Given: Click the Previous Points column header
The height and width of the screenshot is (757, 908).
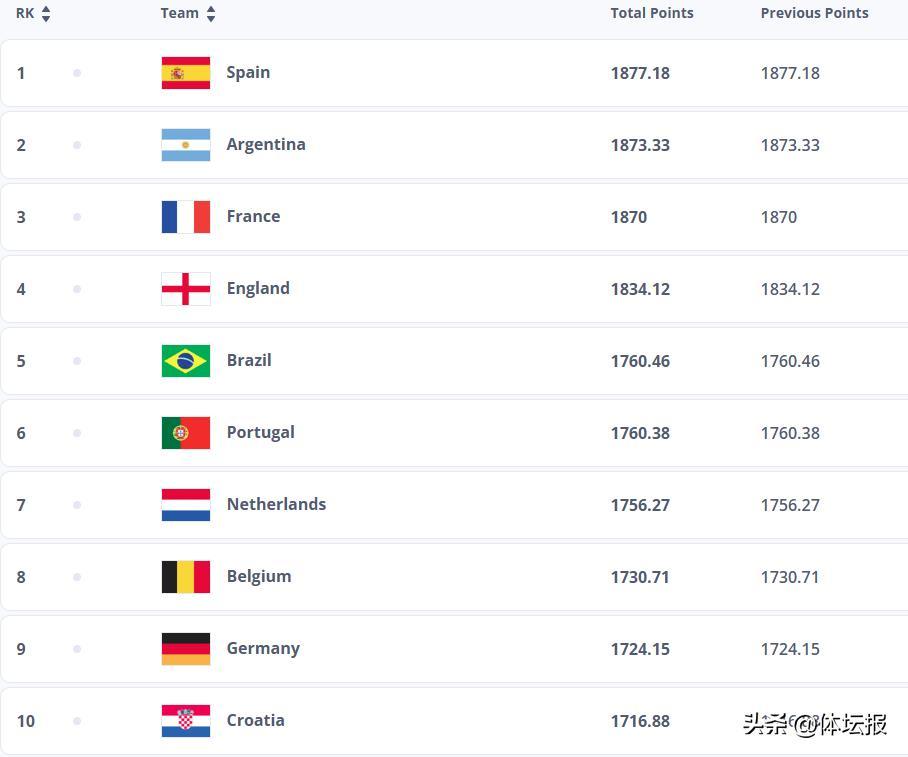Looking at the screenshot, I should point(814,13).
